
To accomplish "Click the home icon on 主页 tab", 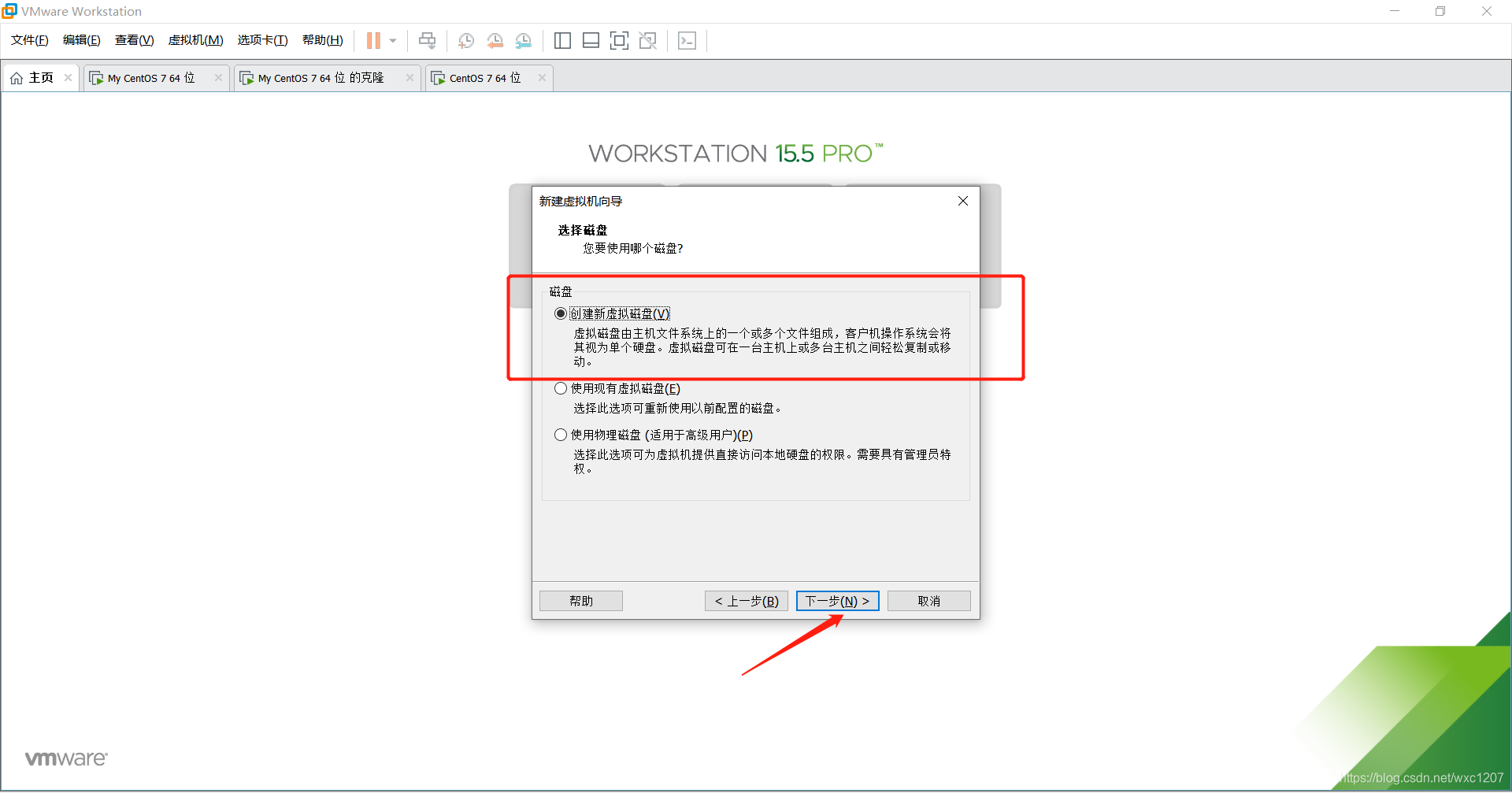I will pyautogui.click(x=16, y=78).
